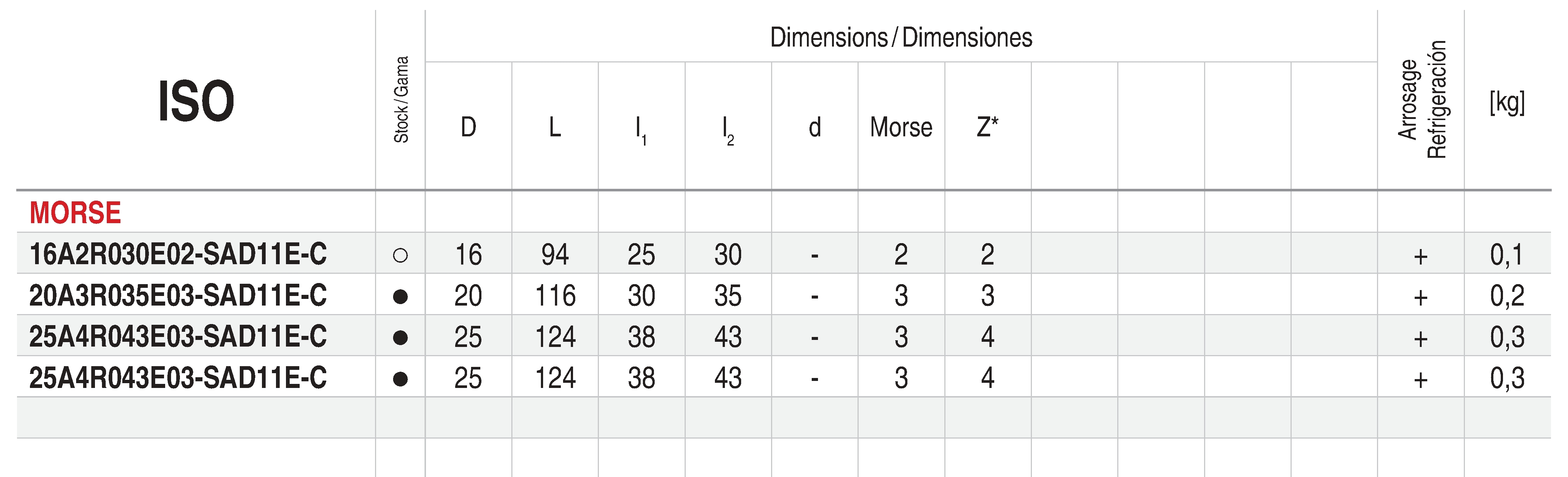
Task: Click the Dimensions/Dimensiones header
Action: [901, 38]
